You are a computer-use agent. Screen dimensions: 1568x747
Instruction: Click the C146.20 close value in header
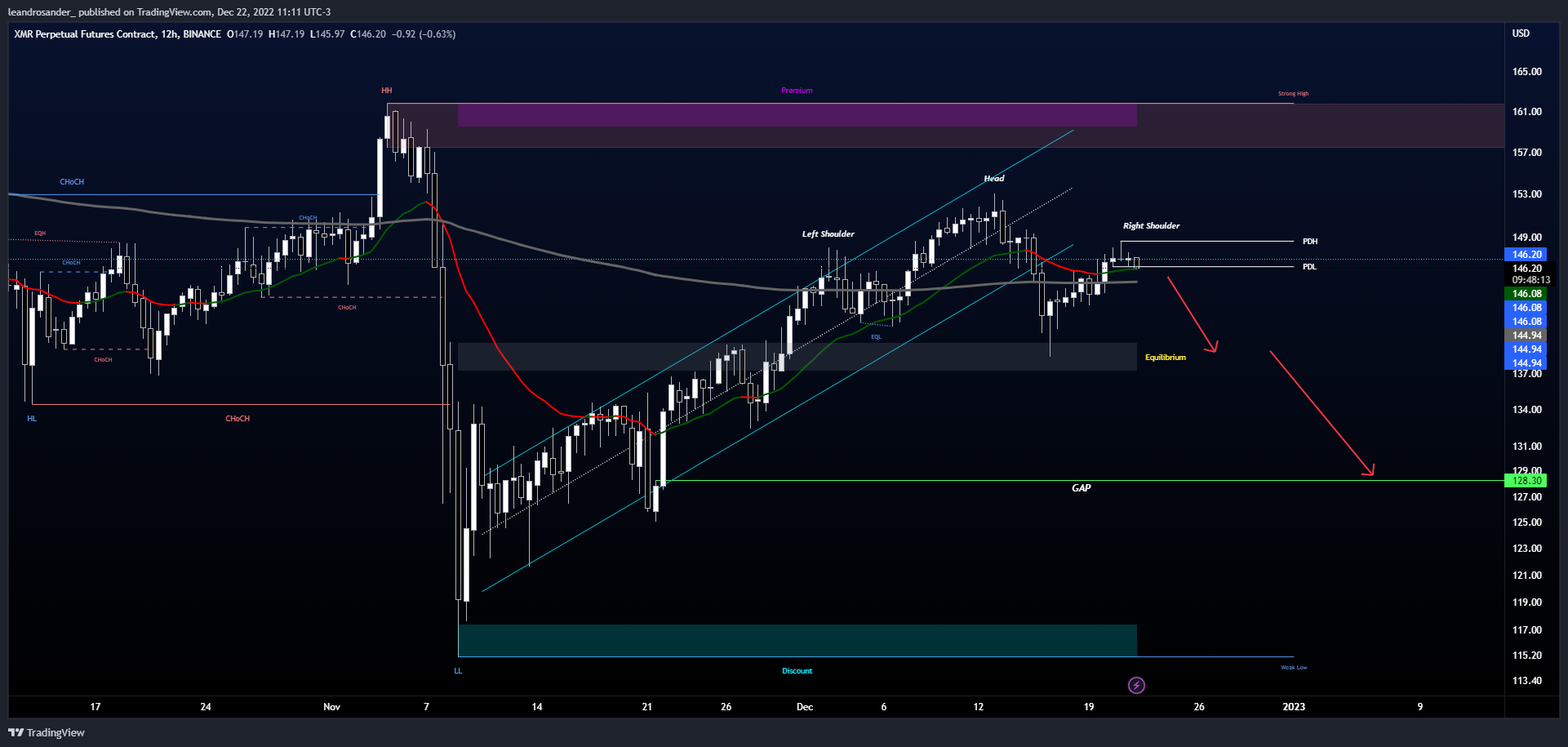368,34
